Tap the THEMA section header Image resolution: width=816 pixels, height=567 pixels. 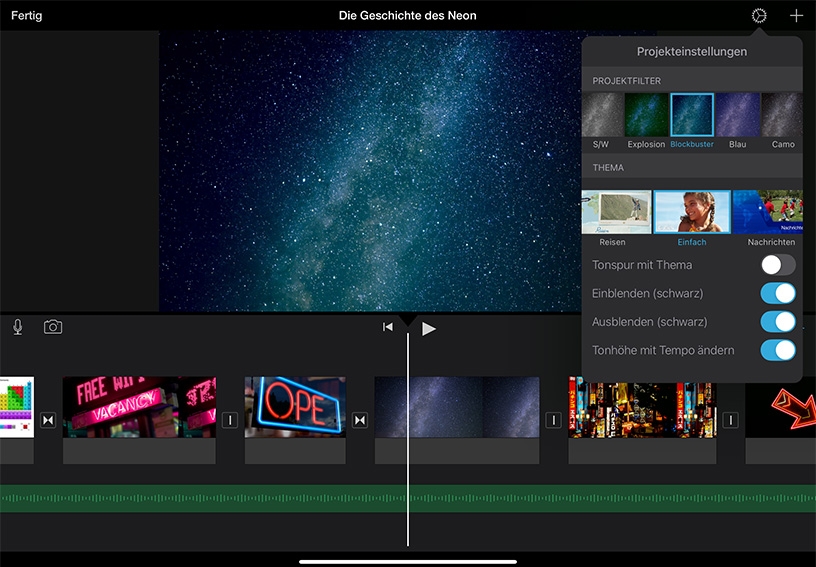(608, 167)
